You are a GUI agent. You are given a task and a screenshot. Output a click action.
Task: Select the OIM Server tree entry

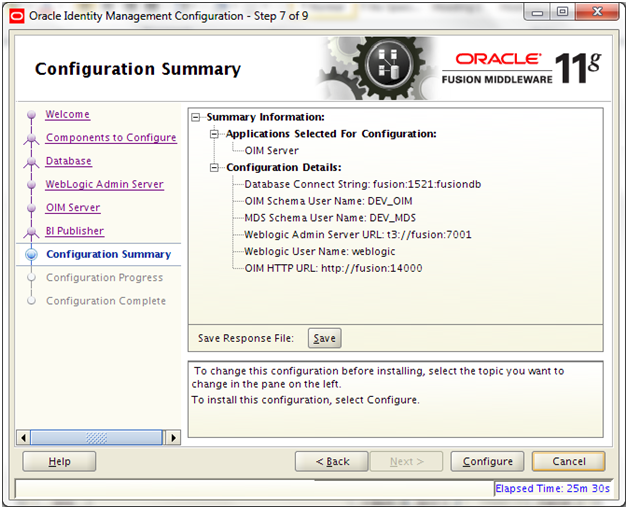[x=272, y=151]
